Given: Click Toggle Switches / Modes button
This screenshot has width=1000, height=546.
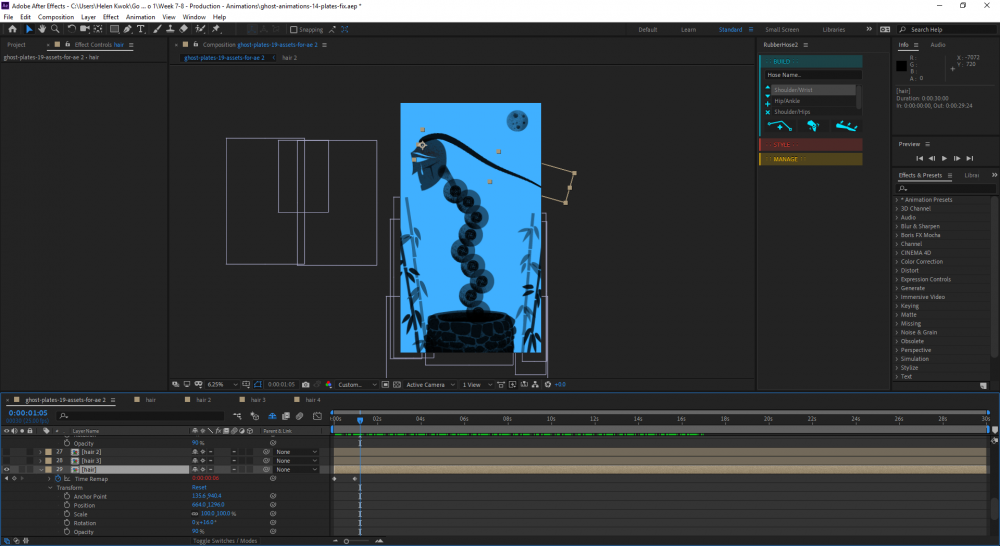Looking at the screenshot, I should tap(225, 541).
